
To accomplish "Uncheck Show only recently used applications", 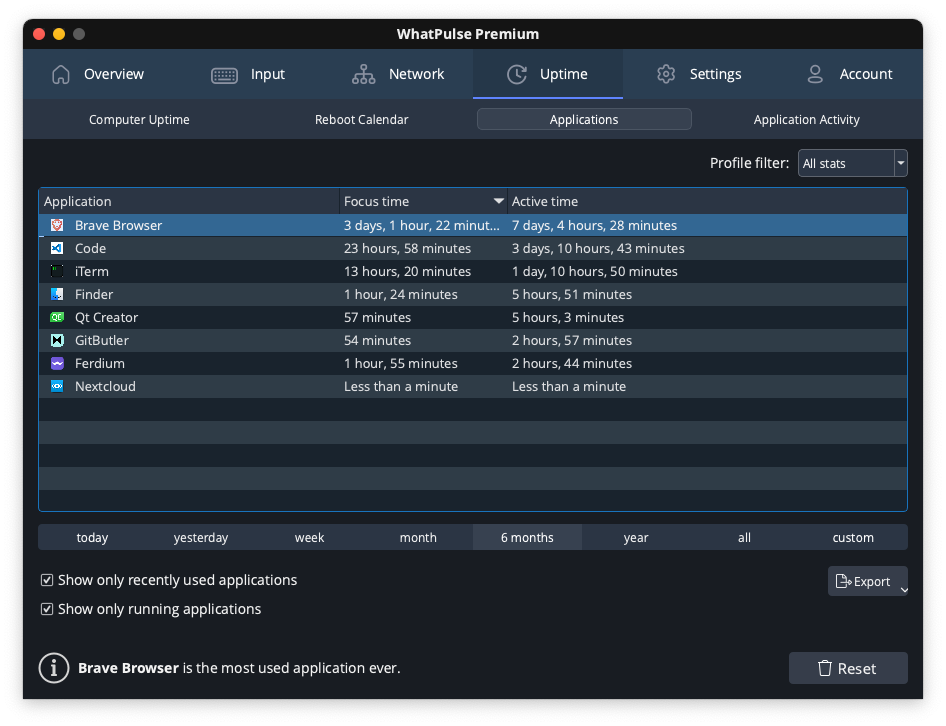I will pos(46,580).
